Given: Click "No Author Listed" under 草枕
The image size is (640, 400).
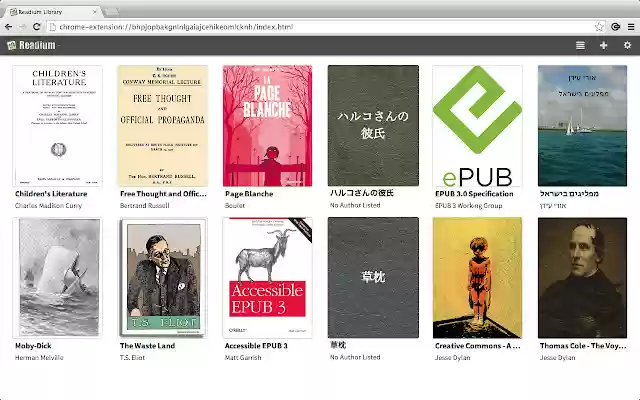Looking at the screenshot, I should point(355,357).
